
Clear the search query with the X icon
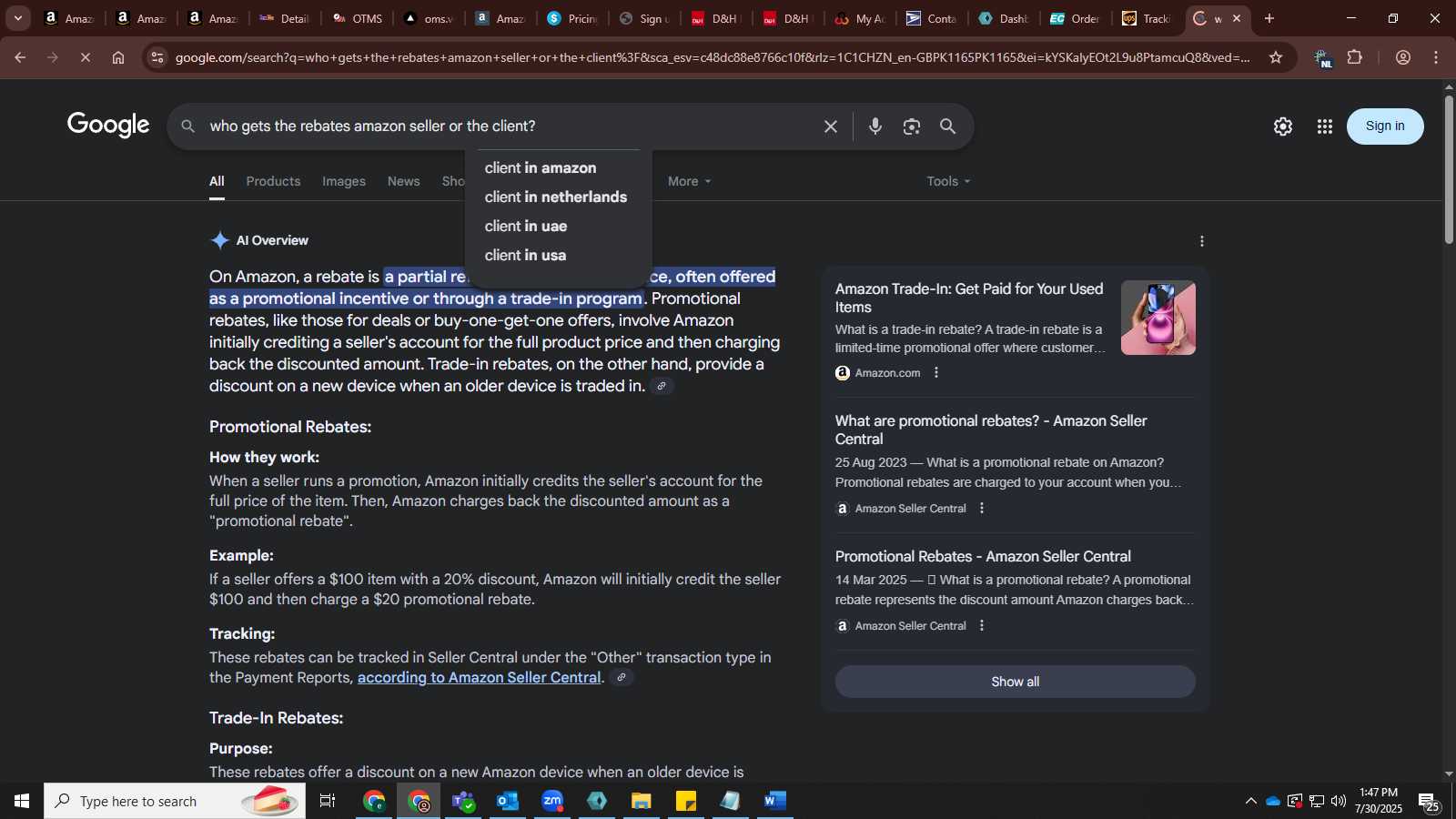(830, 126)
